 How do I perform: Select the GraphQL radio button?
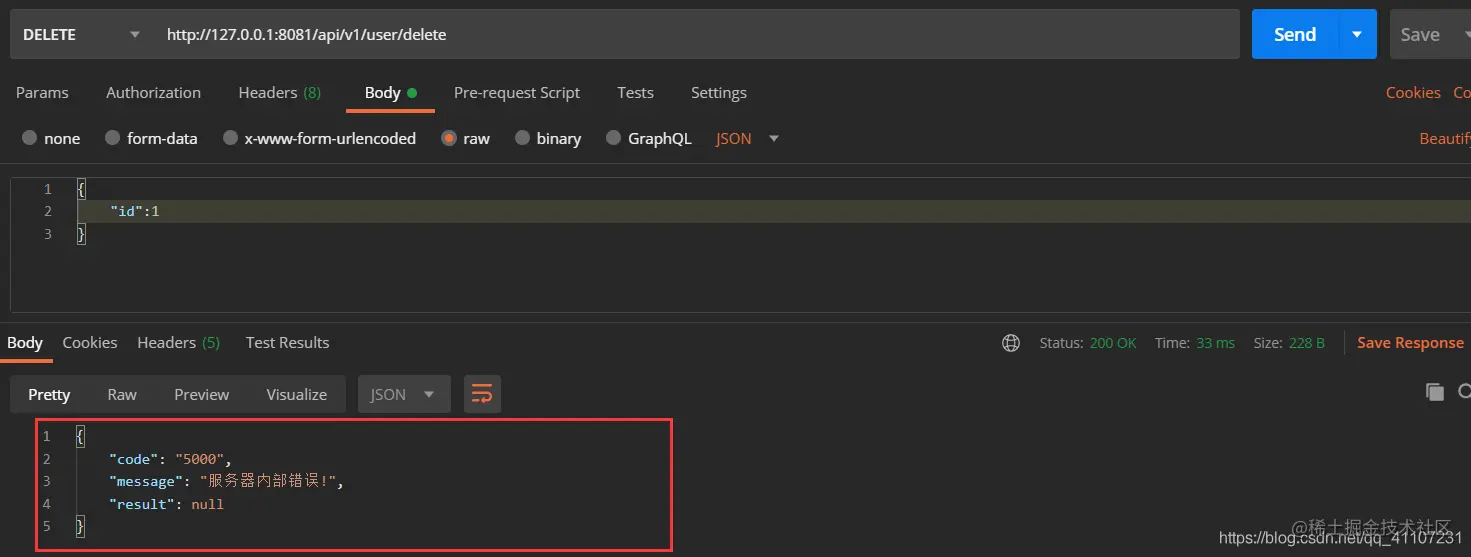614,138
